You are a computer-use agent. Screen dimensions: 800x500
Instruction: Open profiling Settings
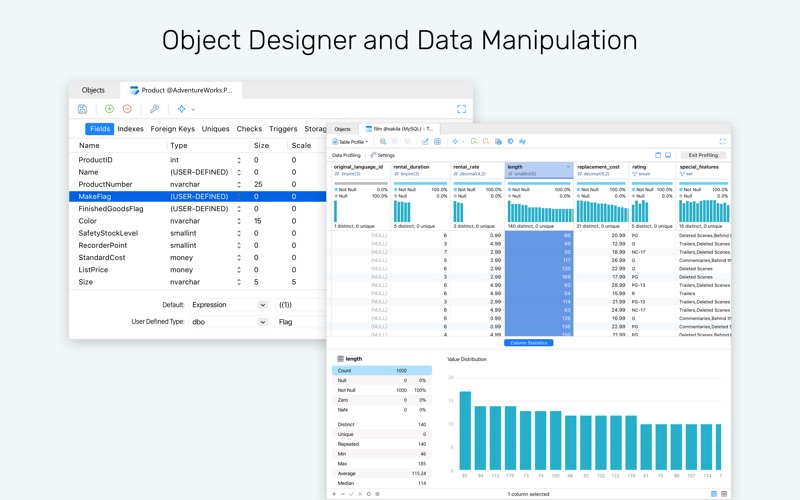pos(383,155)
